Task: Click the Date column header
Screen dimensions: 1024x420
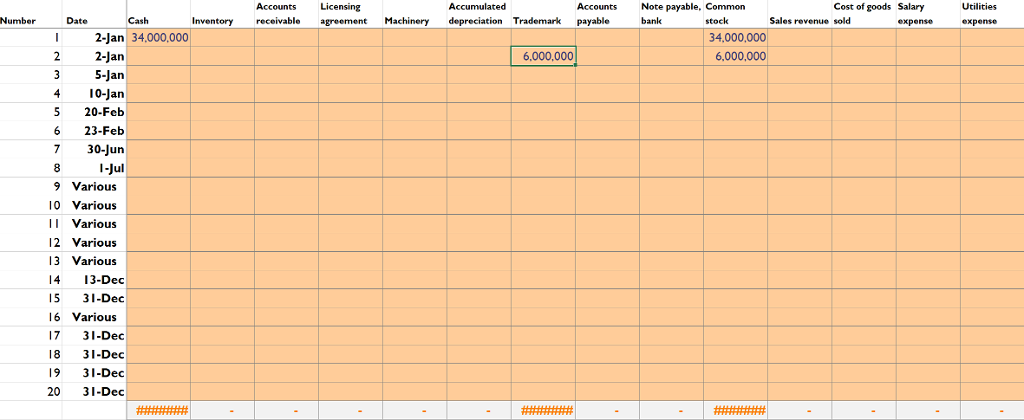Action: (x=95, y=14)
